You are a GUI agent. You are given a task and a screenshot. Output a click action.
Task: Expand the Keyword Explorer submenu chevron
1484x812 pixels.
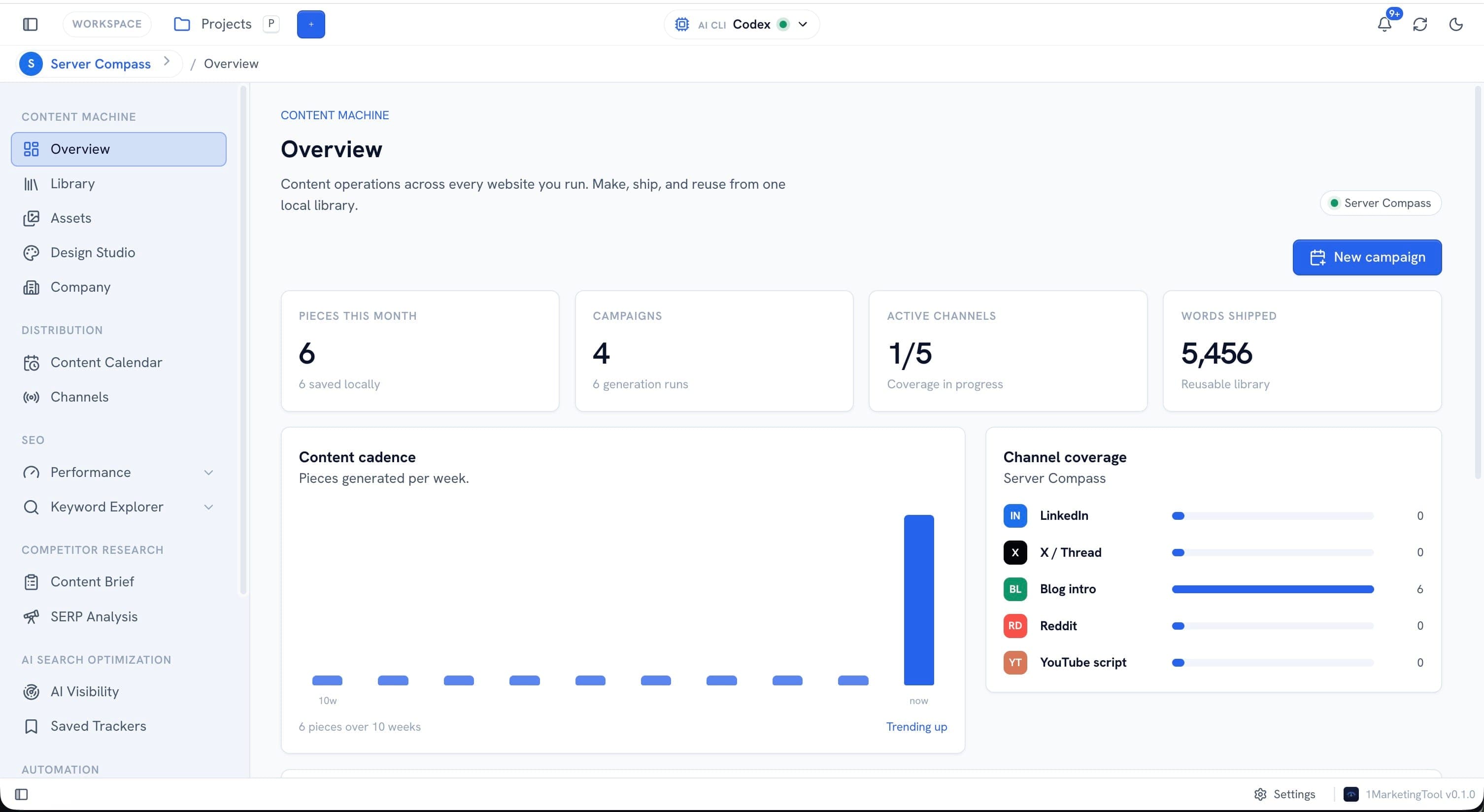coord(208,507)
